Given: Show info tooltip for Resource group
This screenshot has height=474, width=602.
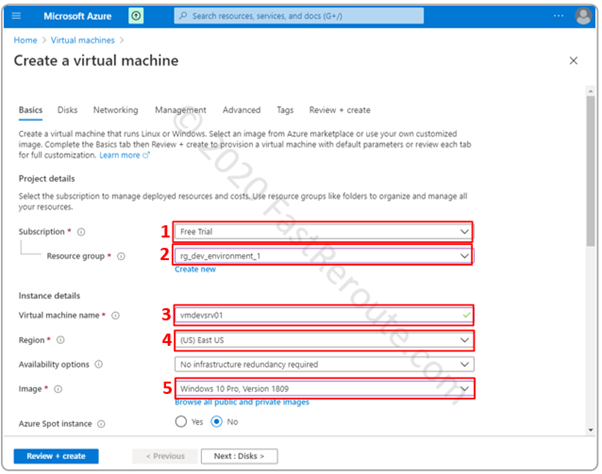Looking at the screenshot, I should pyautogui.click(x=121, y=256).
